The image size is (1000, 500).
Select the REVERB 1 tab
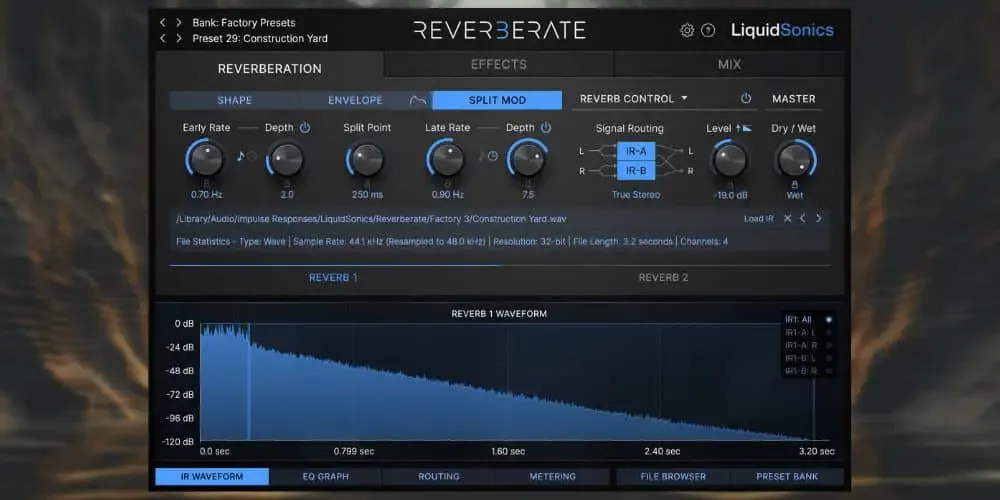click(334, 277)
